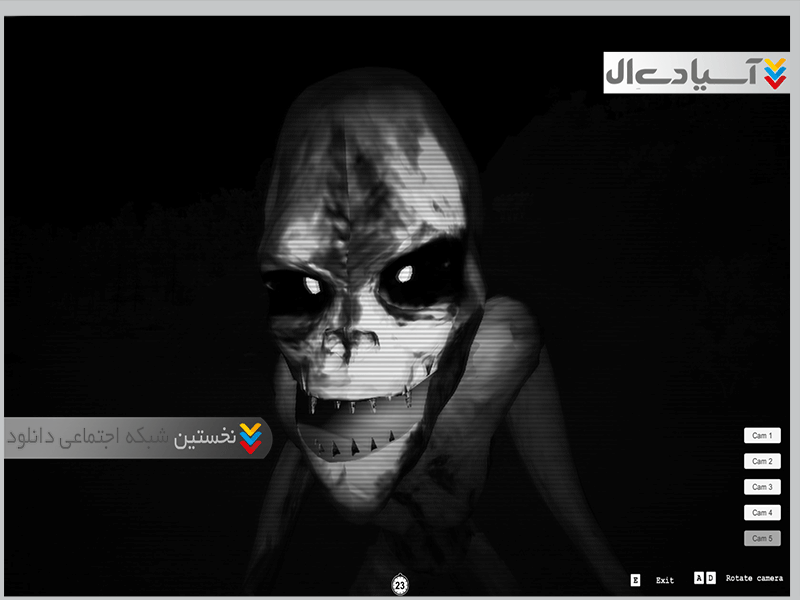The image size is (800, 600).
Task: Click the Exit label
Action: (665, 580)
